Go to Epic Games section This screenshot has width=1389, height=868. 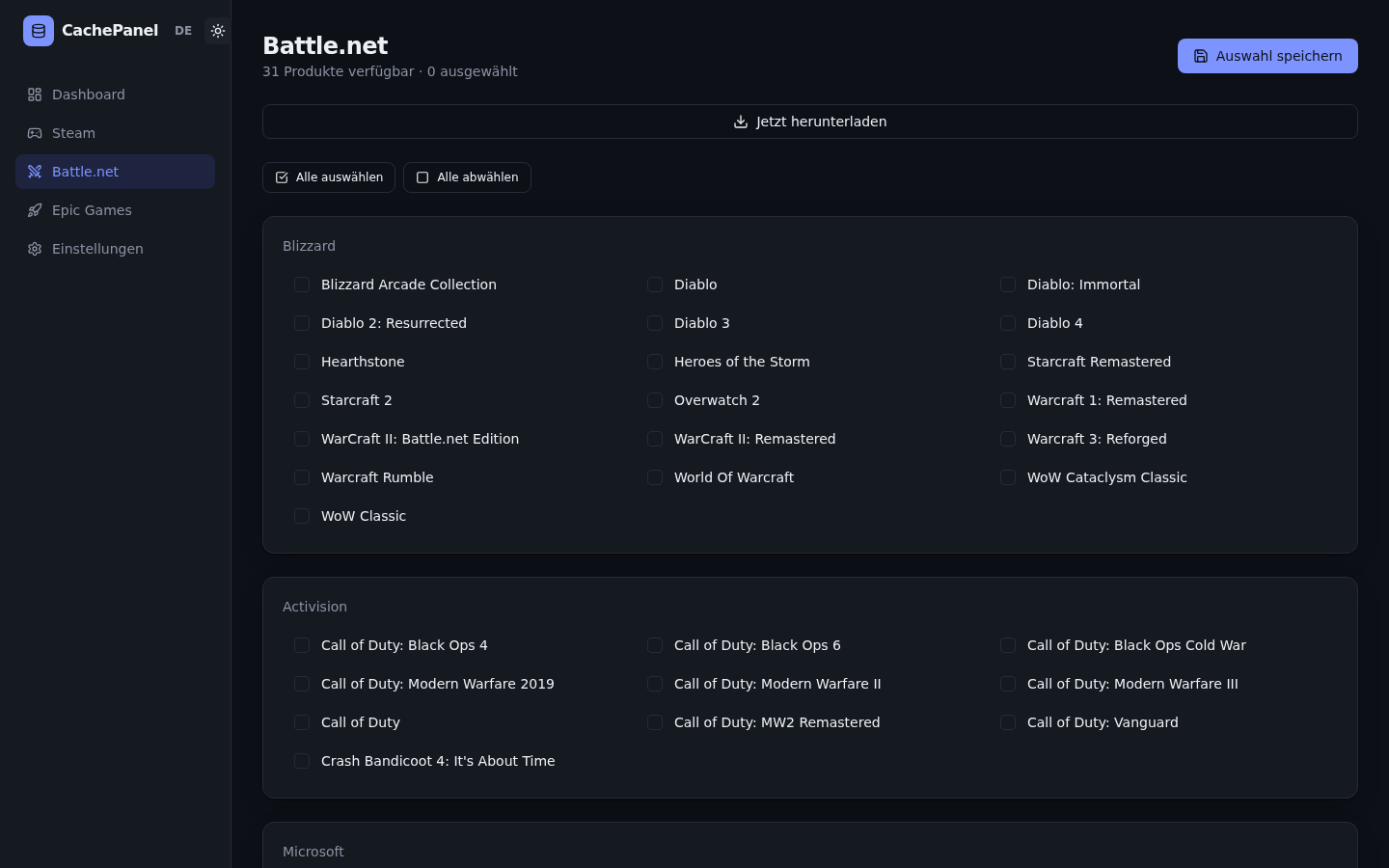click(x=115, y=210)
